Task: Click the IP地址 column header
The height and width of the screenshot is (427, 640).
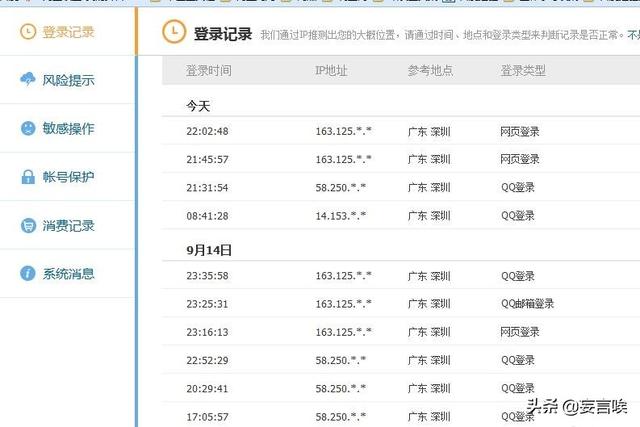Action: (x=331, y=71)
